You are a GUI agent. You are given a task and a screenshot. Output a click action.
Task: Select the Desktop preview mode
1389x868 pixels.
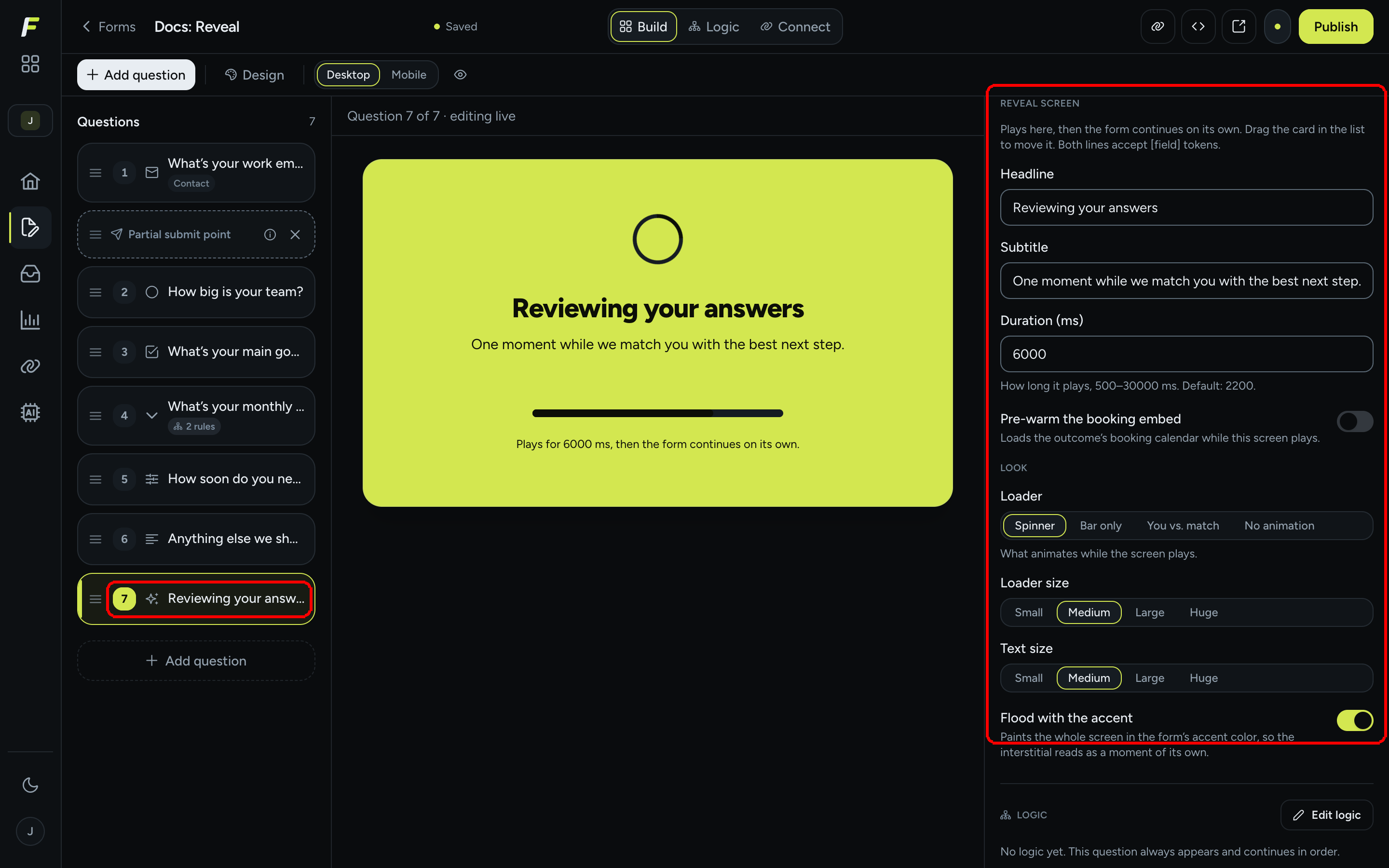point(348,75)
